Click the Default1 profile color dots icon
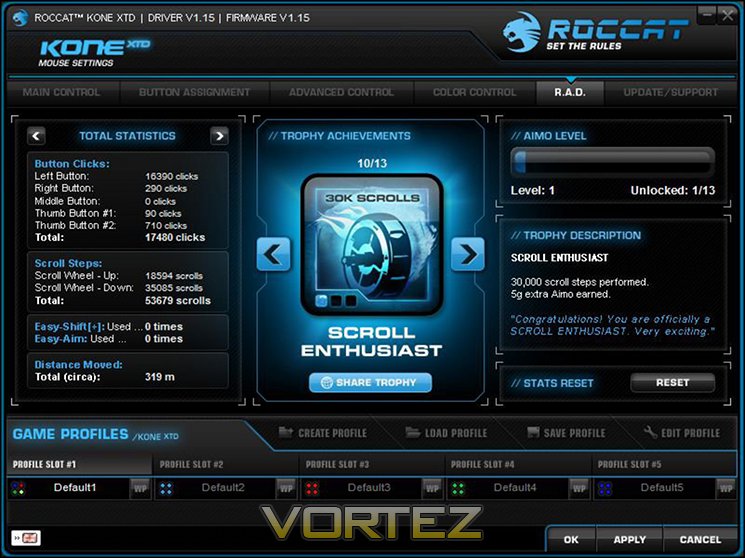Image resolution: width=745 pixels, height=558 pixels. click(19, 488)
